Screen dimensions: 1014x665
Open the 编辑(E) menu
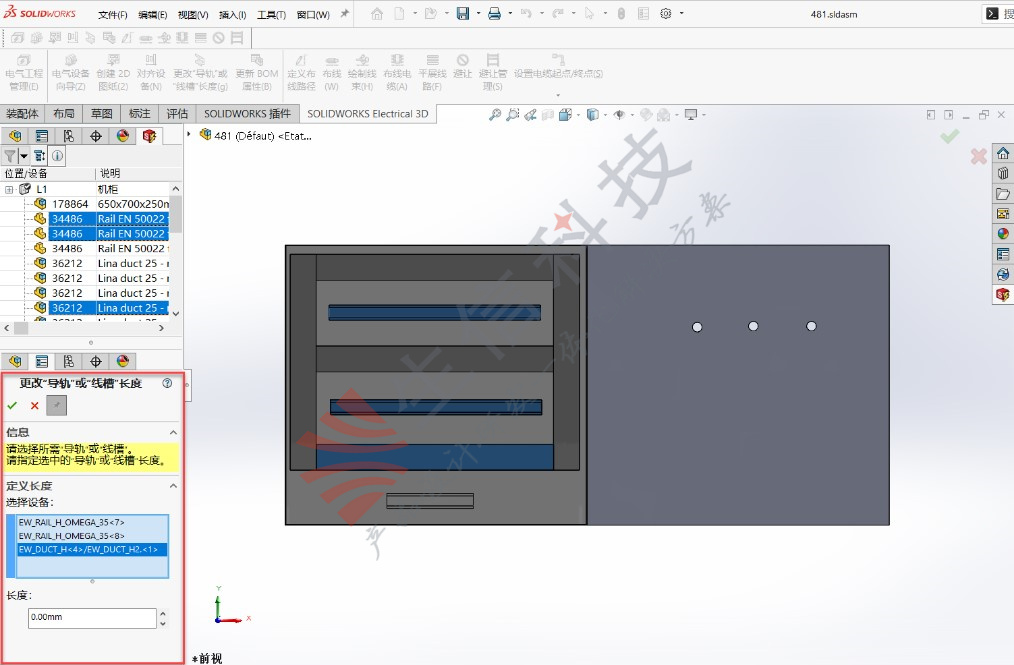(153, 14)
